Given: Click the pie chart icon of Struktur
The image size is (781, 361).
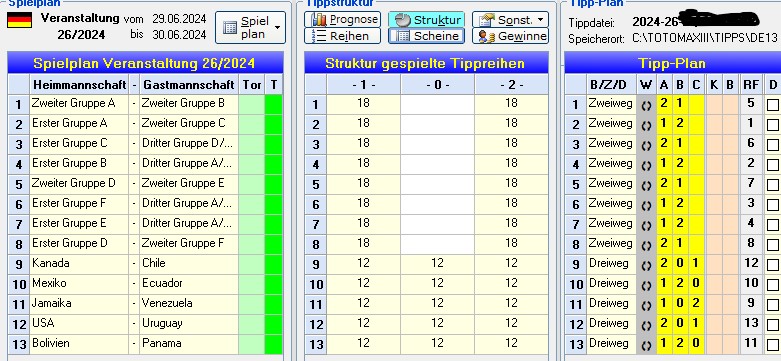Looking at the screenshot, I should click(x=402, y=20).
